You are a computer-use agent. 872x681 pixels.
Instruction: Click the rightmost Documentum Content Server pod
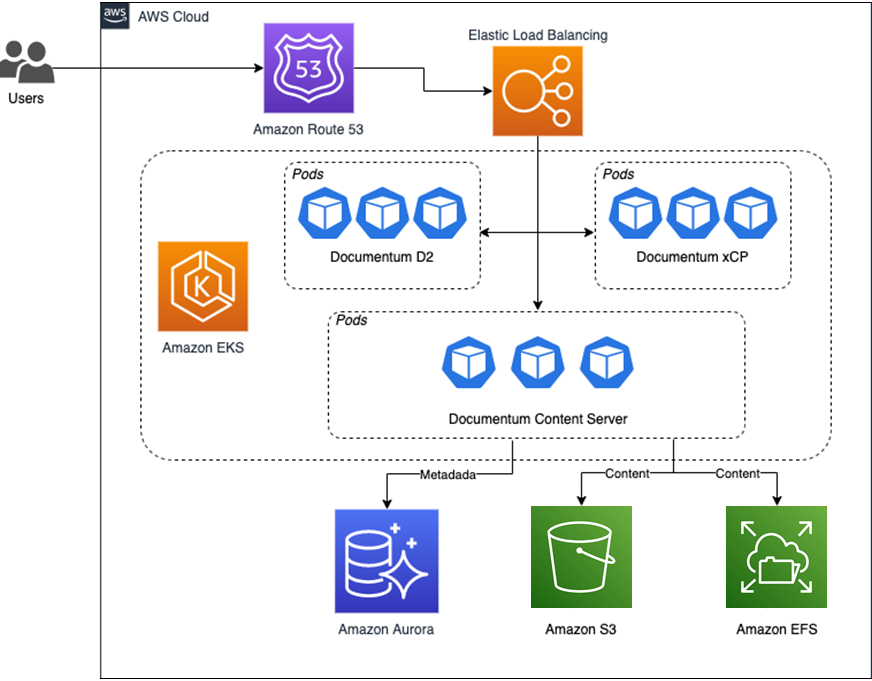[607, 362]
